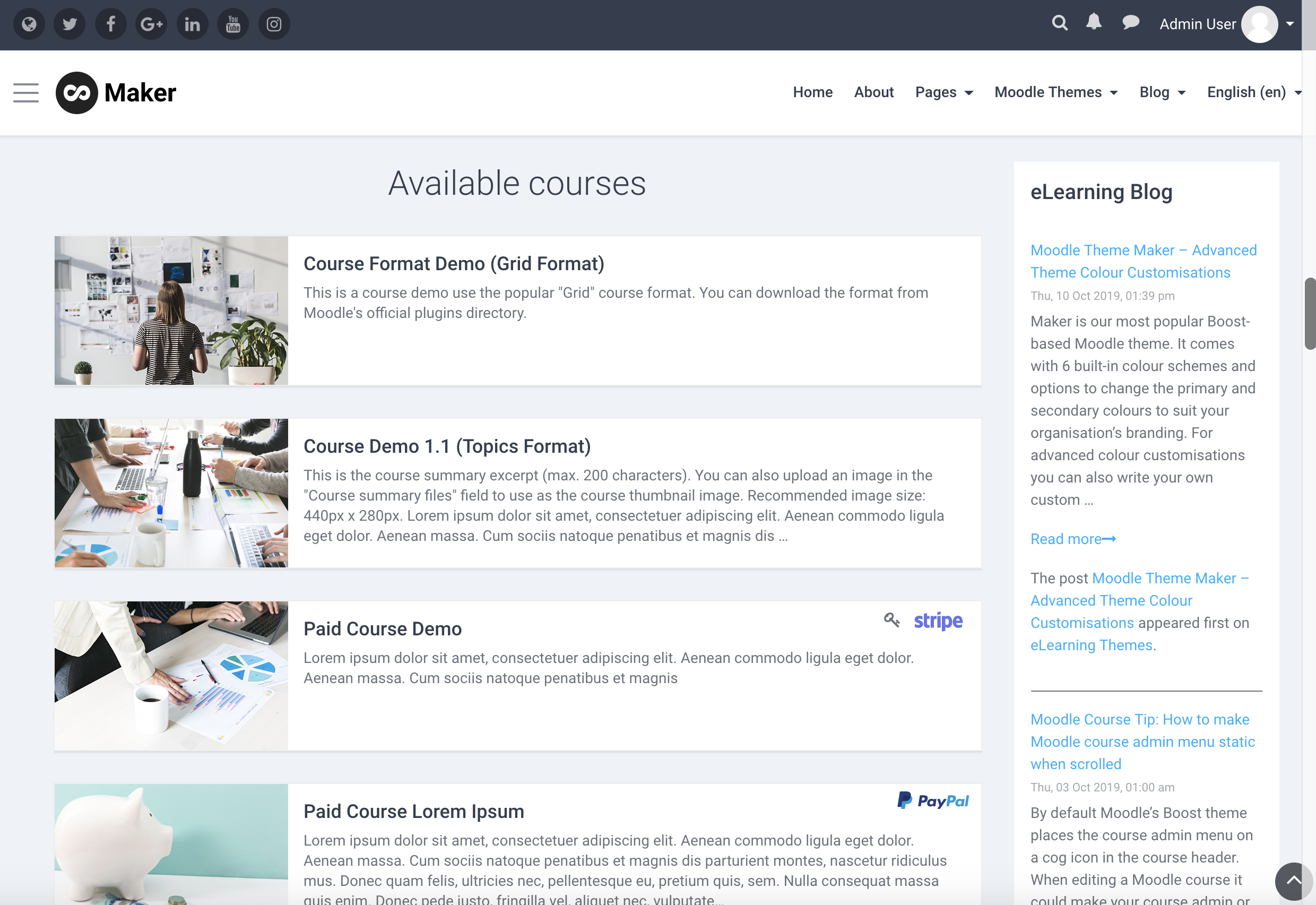1316x905 pixels.
Task: Open the hamburger navigation menu toggle
Action: [26, 92]
